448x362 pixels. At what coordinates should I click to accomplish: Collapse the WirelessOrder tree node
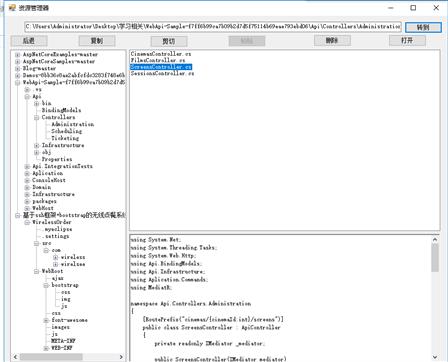[27, 222]
